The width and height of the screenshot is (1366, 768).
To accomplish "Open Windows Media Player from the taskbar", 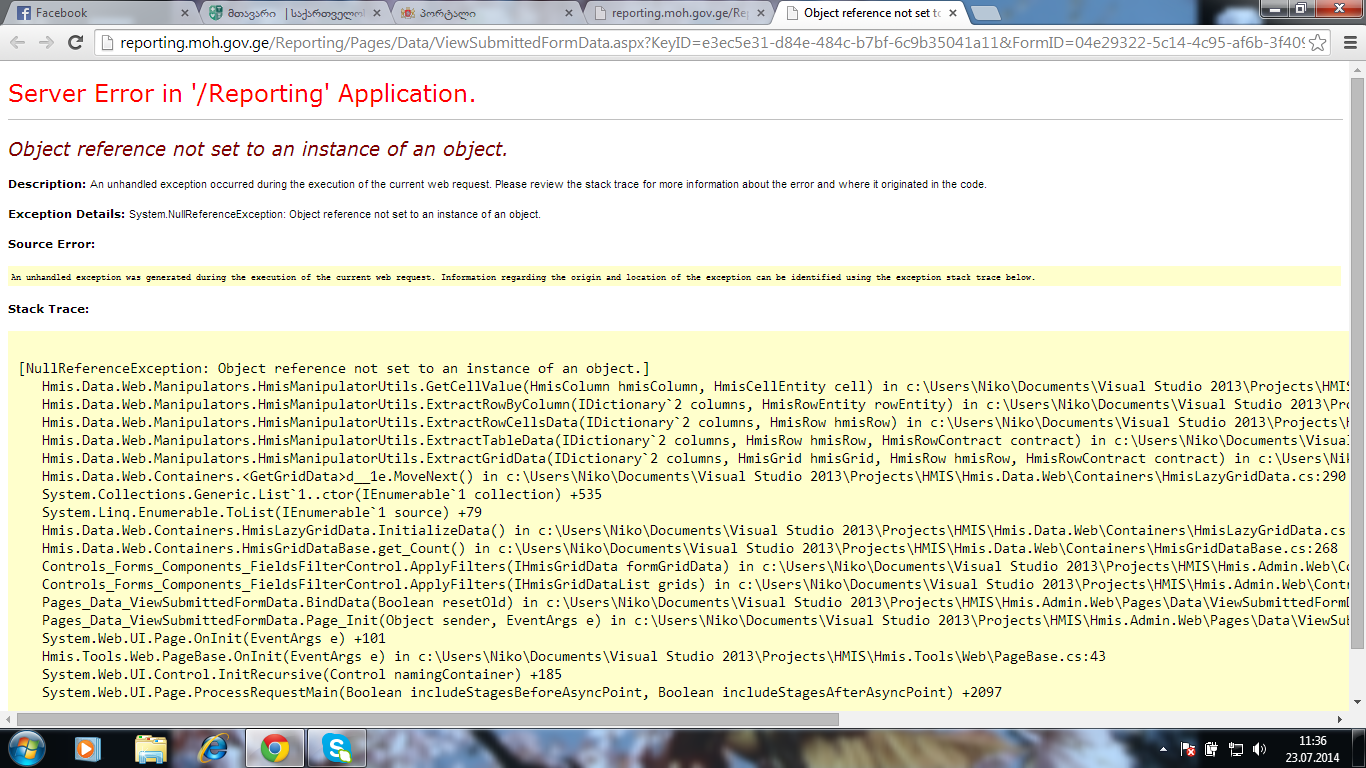I will click(x=89, y=747).
